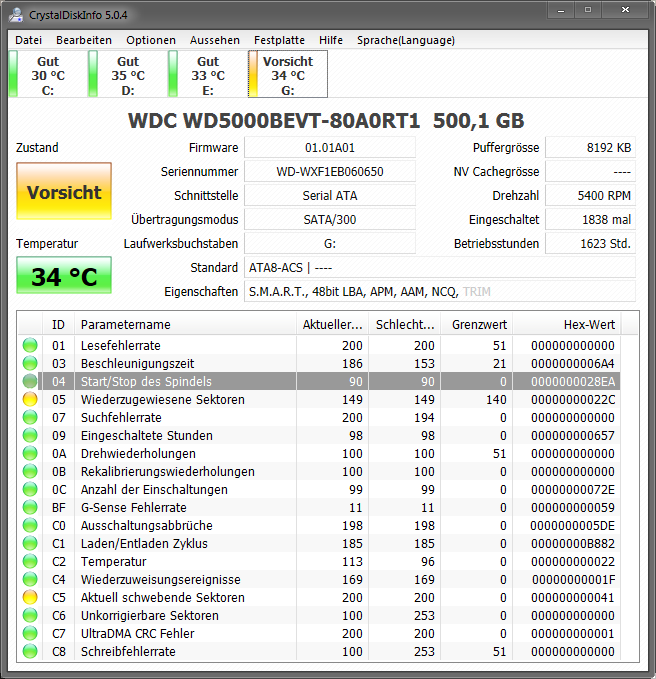The image size is (656, 679).
Task: Click the Firmware field 01.01A01
Action: (x=330, y=148)
